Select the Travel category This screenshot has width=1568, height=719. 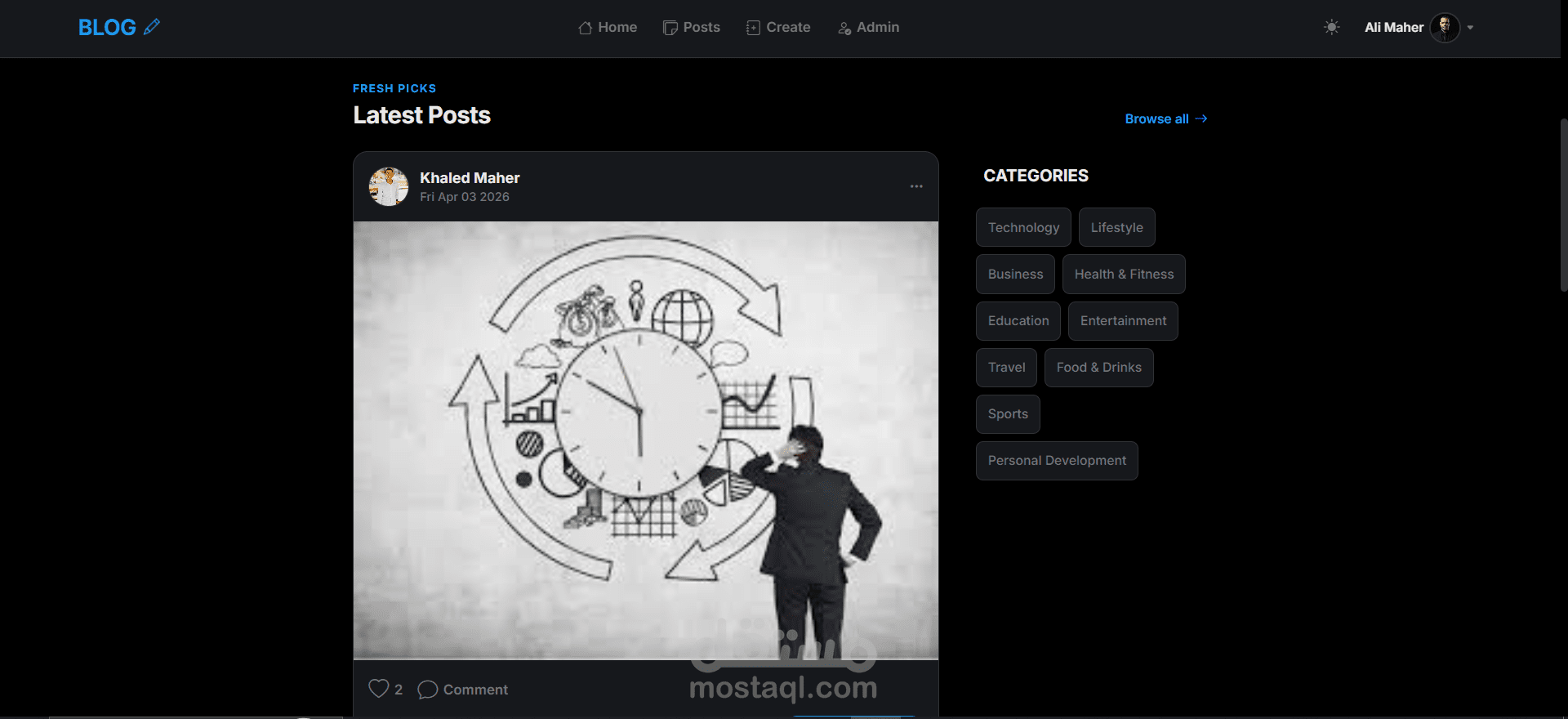point(1006,367)
